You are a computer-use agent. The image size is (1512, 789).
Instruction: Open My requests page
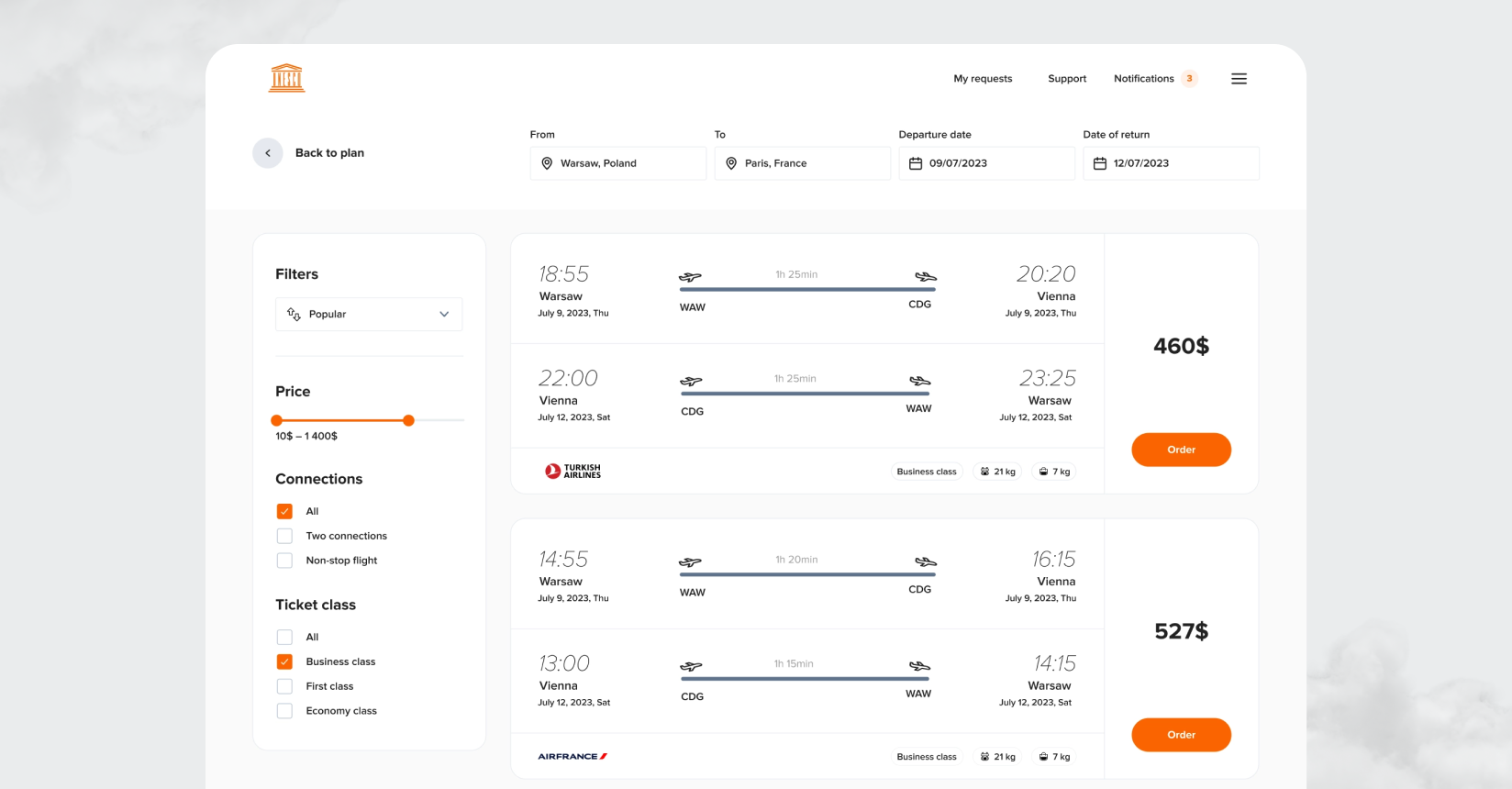pos(983,79)
